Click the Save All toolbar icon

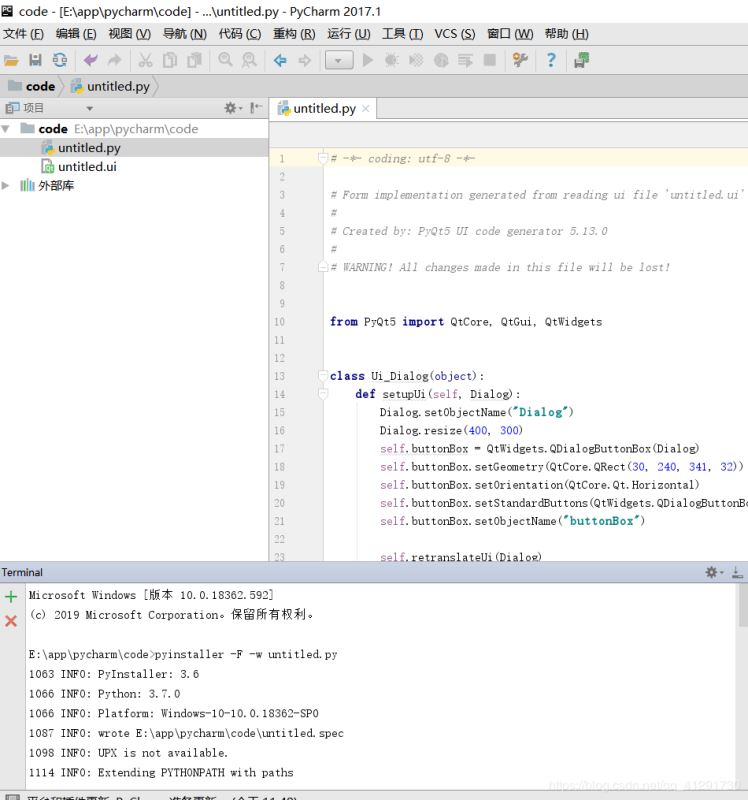point(36,61)
